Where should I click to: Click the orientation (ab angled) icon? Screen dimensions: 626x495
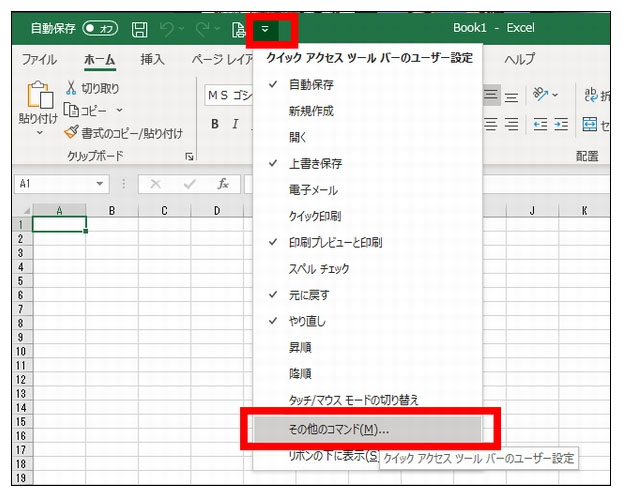(540, 95)
